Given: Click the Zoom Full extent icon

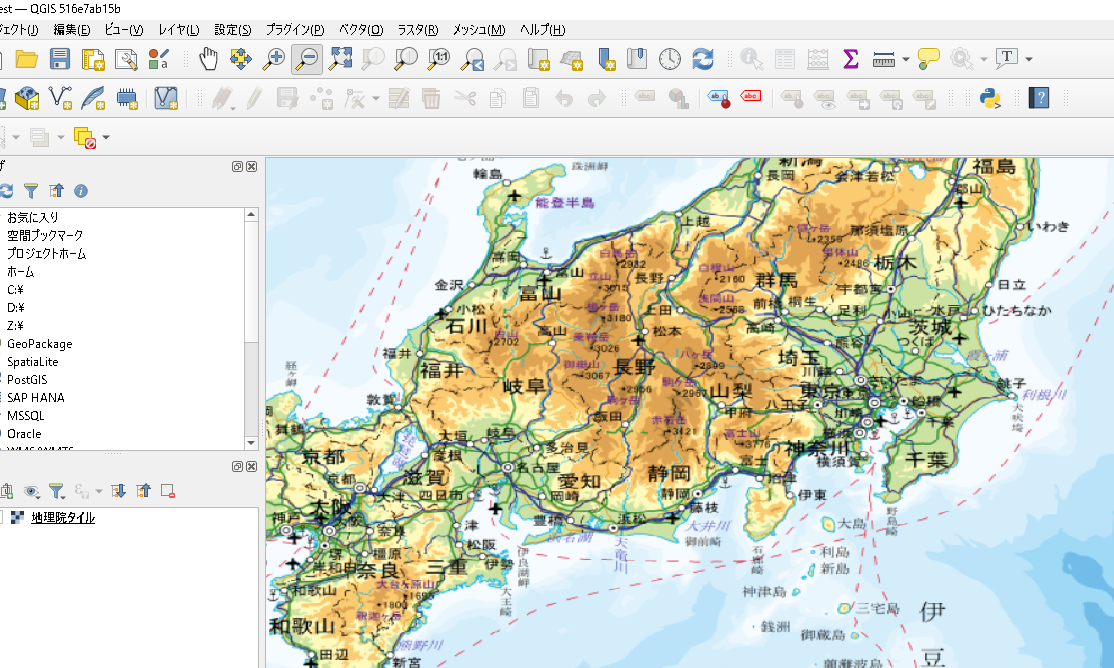Looking at the screenshot, I should click(x=340, y=59).
